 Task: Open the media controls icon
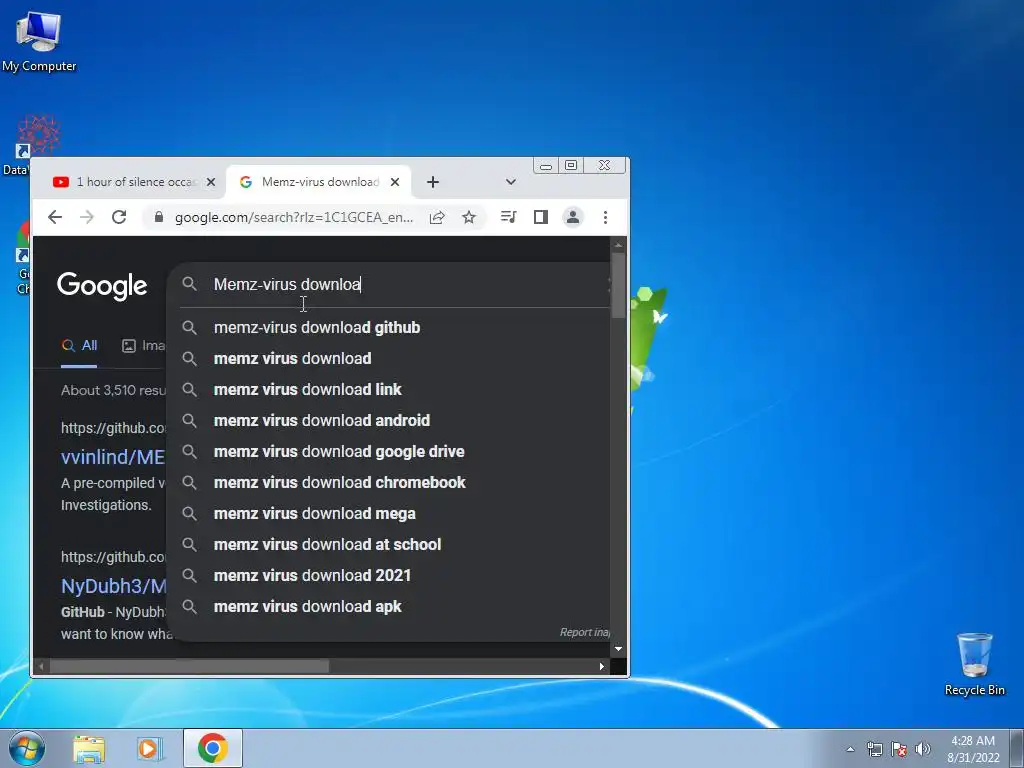click(508, 217)
